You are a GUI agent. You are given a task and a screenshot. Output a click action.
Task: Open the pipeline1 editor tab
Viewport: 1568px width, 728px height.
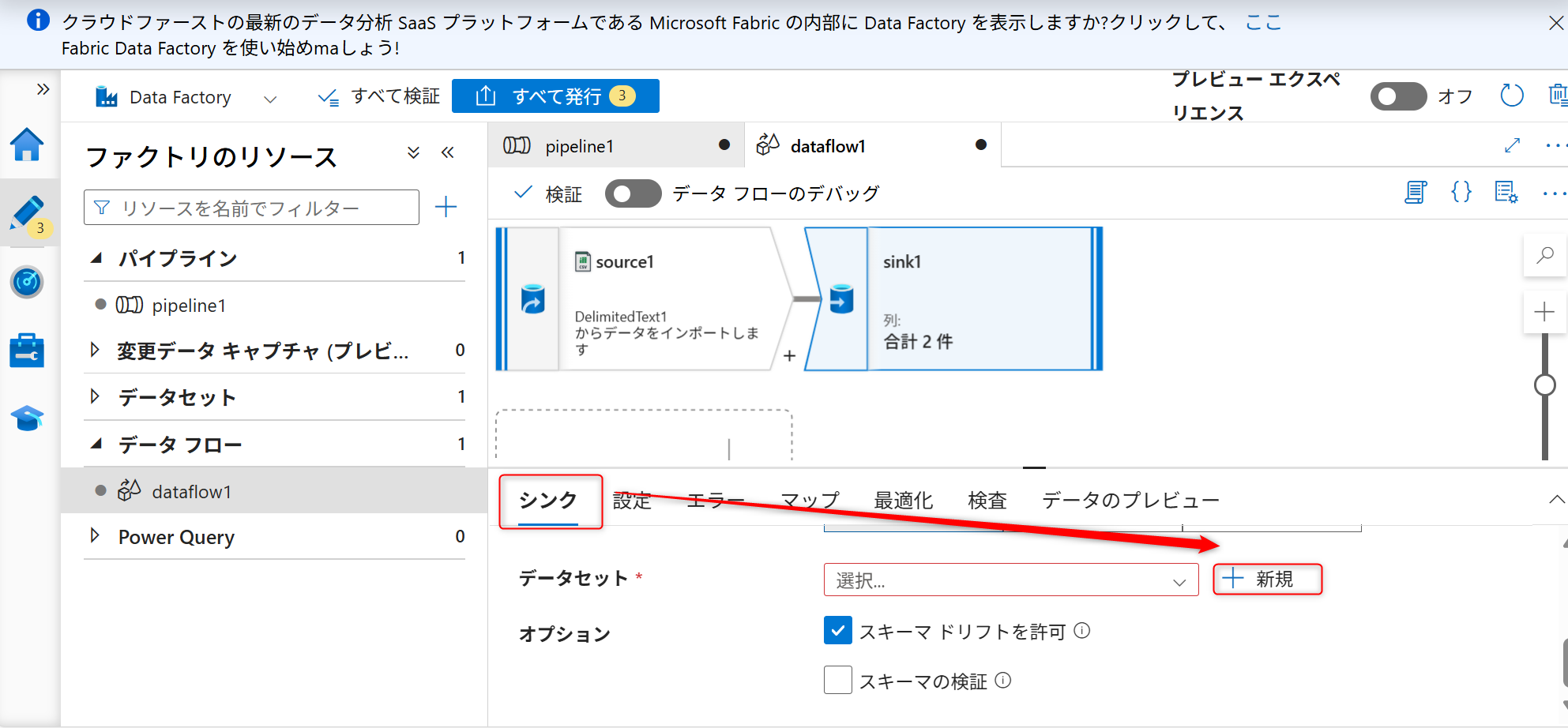click(579, 146)
